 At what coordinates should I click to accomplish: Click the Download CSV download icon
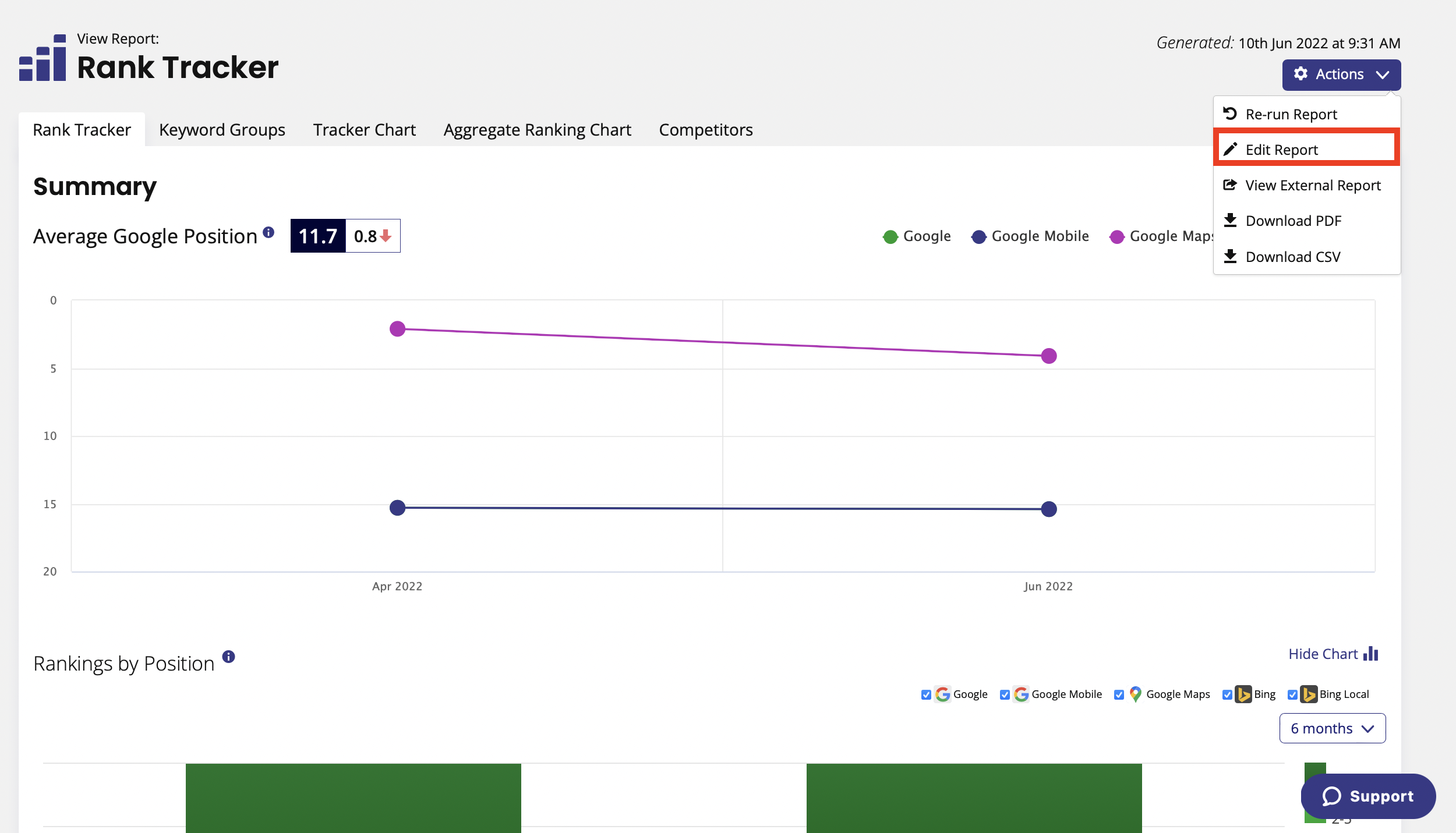point(1230,257)
